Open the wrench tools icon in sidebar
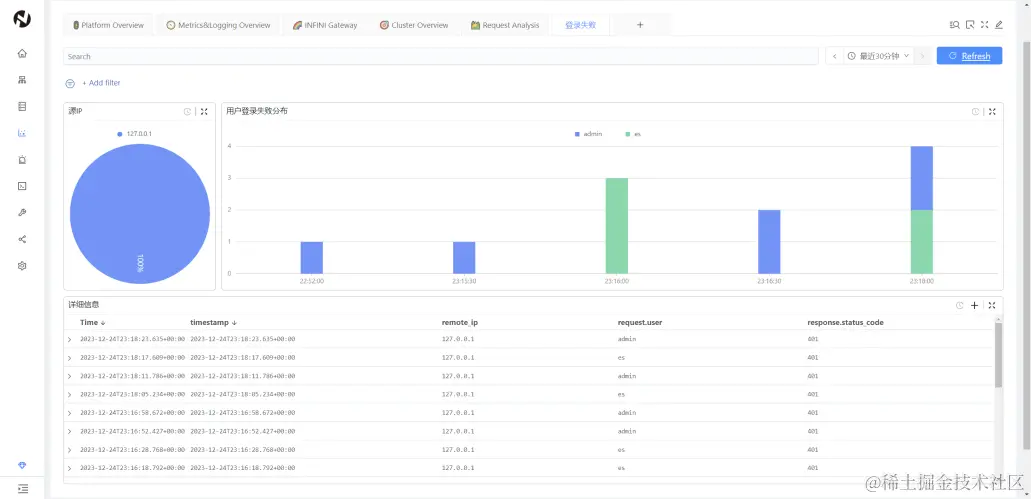 (x=22, y=212)
